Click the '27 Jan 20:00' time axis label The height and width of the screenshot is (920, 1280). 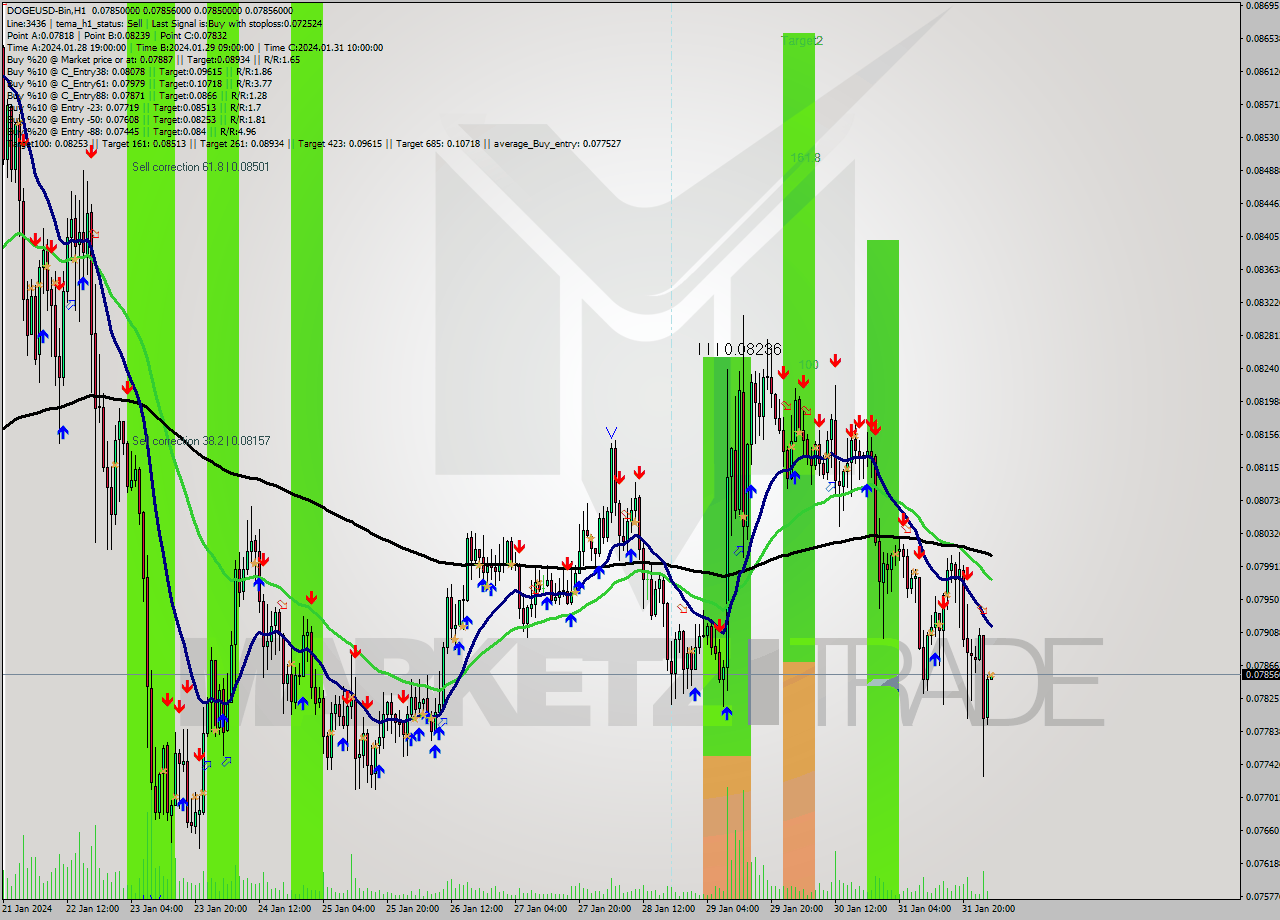click(604, 909)
